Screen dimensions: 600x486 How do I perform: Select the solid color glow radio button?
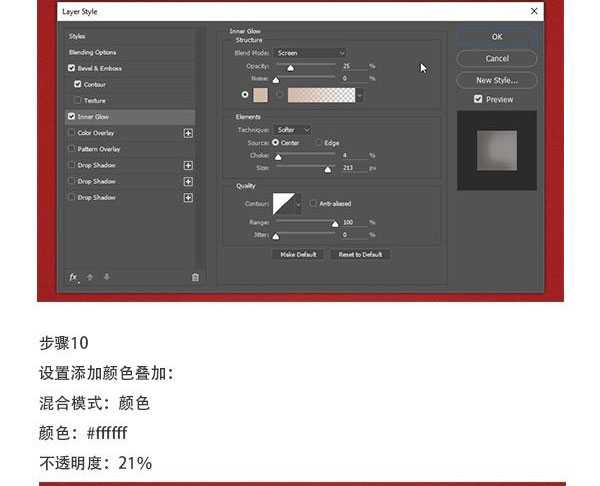(x=245, y=94)
